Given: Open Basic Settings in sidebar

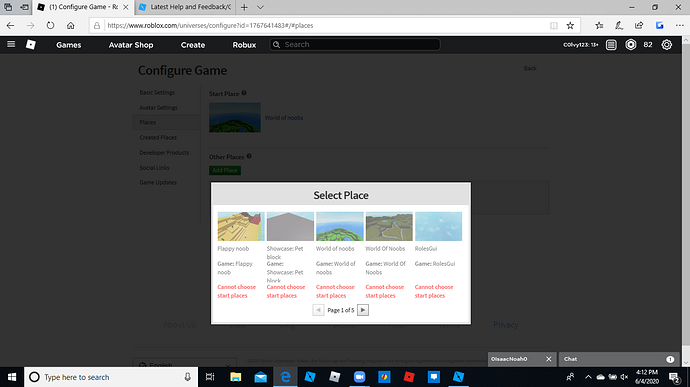Looking at the screenshot, I should pos(157,92).
